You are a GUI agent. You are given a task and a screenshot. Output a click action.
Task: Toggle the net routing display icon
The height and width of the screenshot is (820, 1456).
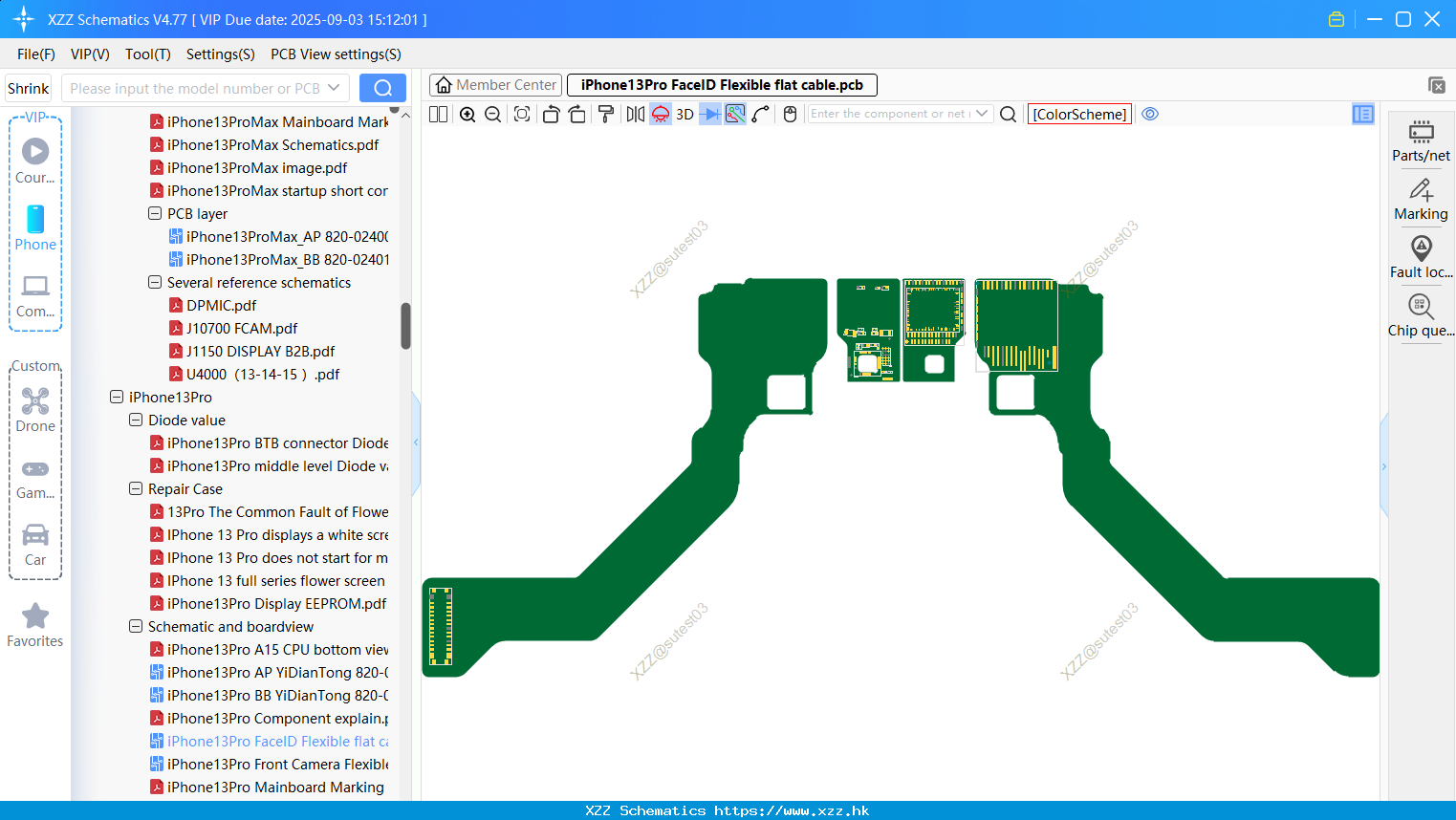[735, 114]
